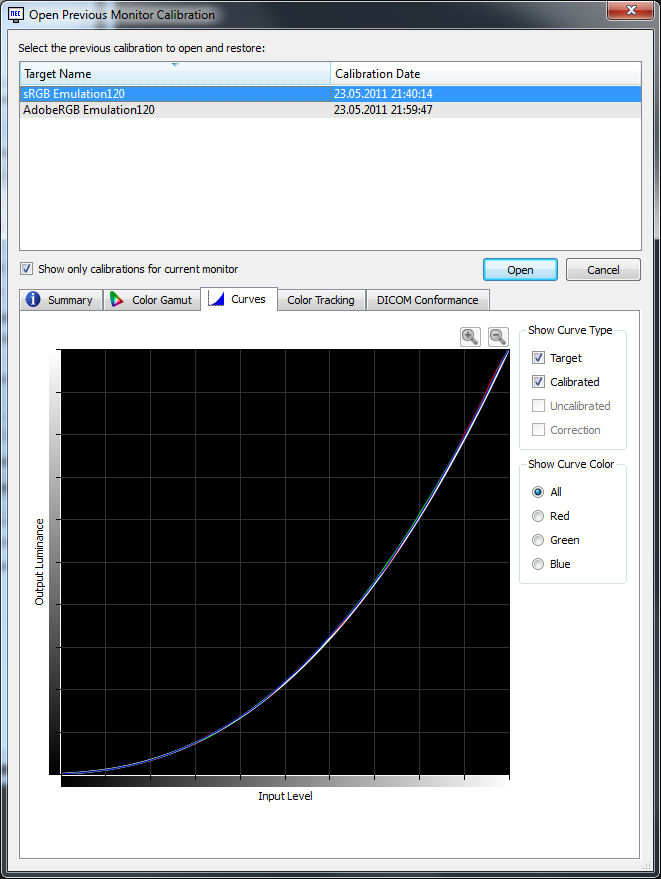Uncheck the Target curve checkbox
Viewport: 661px width, 879px height.
coord(539,358)
